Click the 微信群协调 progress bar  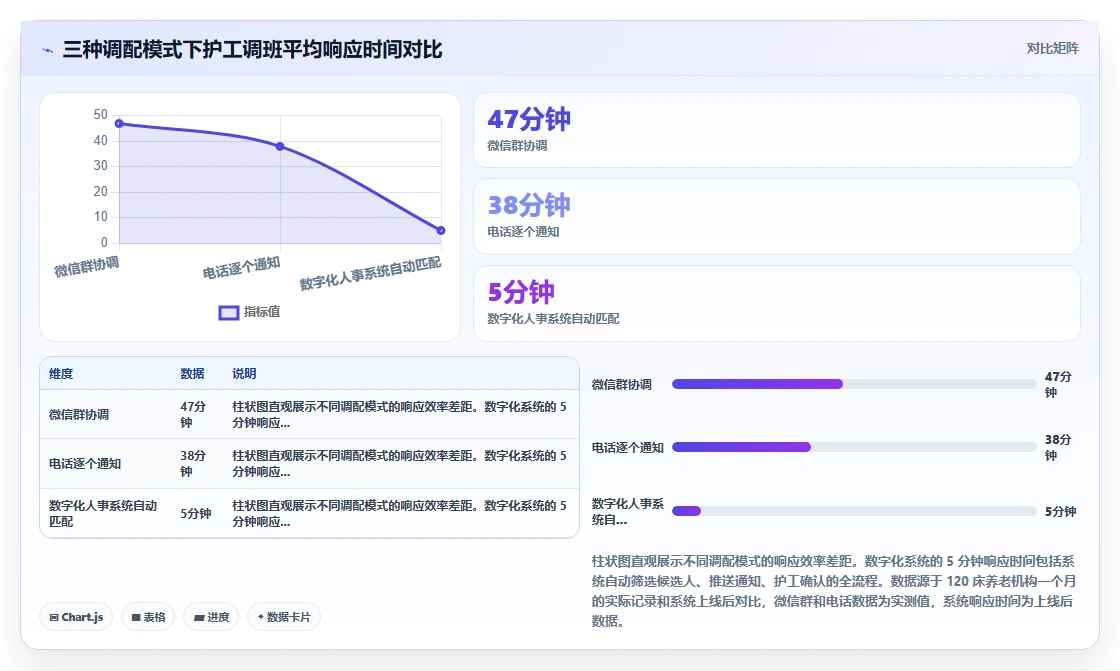pos(854,384)
